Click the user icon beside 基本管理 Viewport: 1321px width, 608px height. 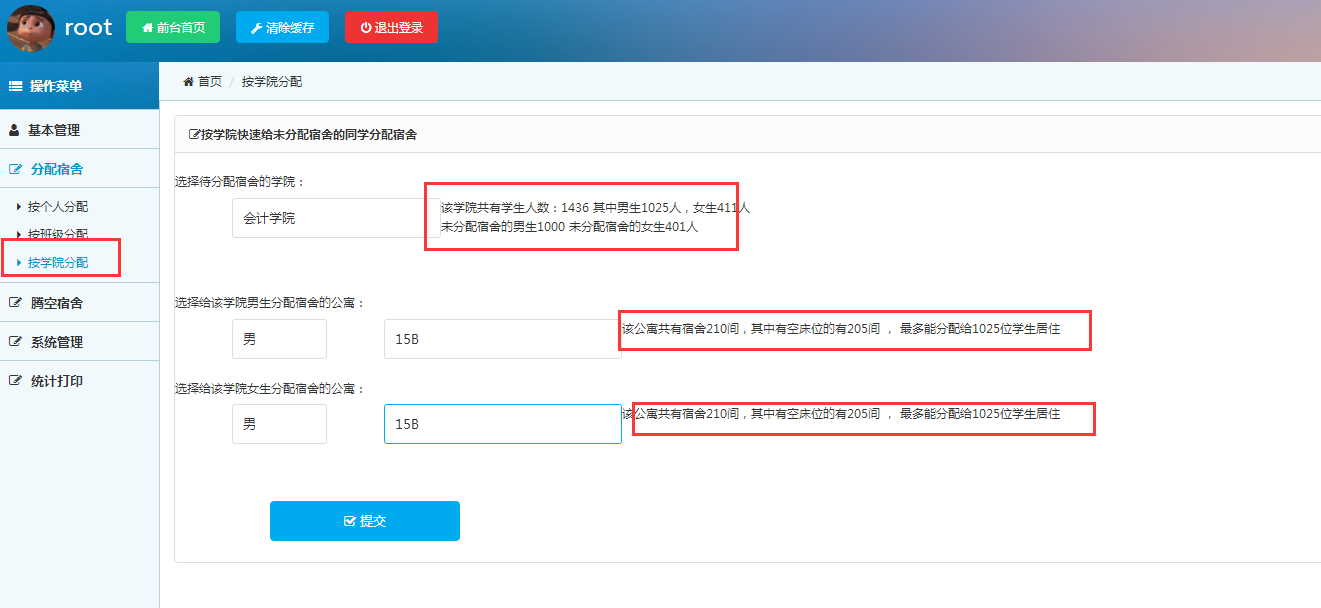tap(13, 129)
